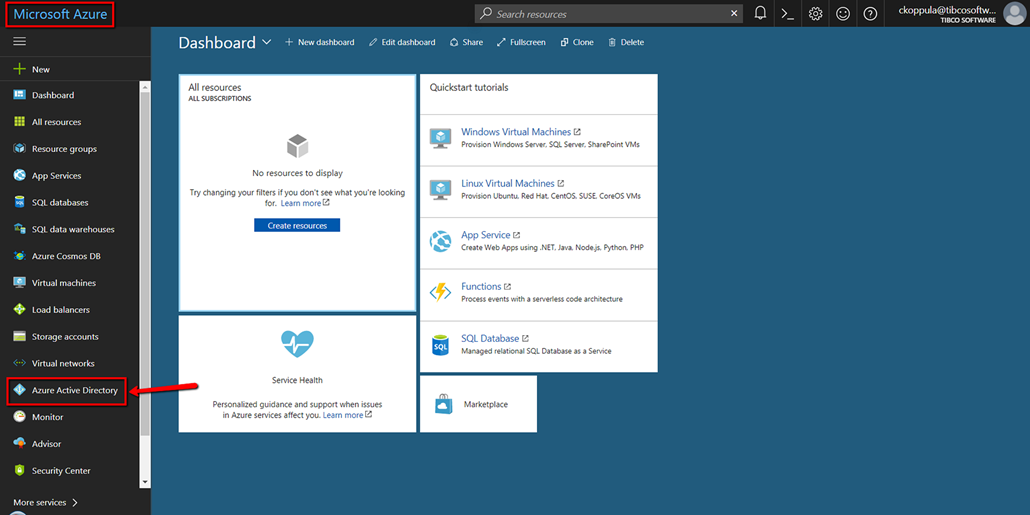Enter Fullscreen mode from toolbar
The image size is (1030, 515).
coord(521,42)
